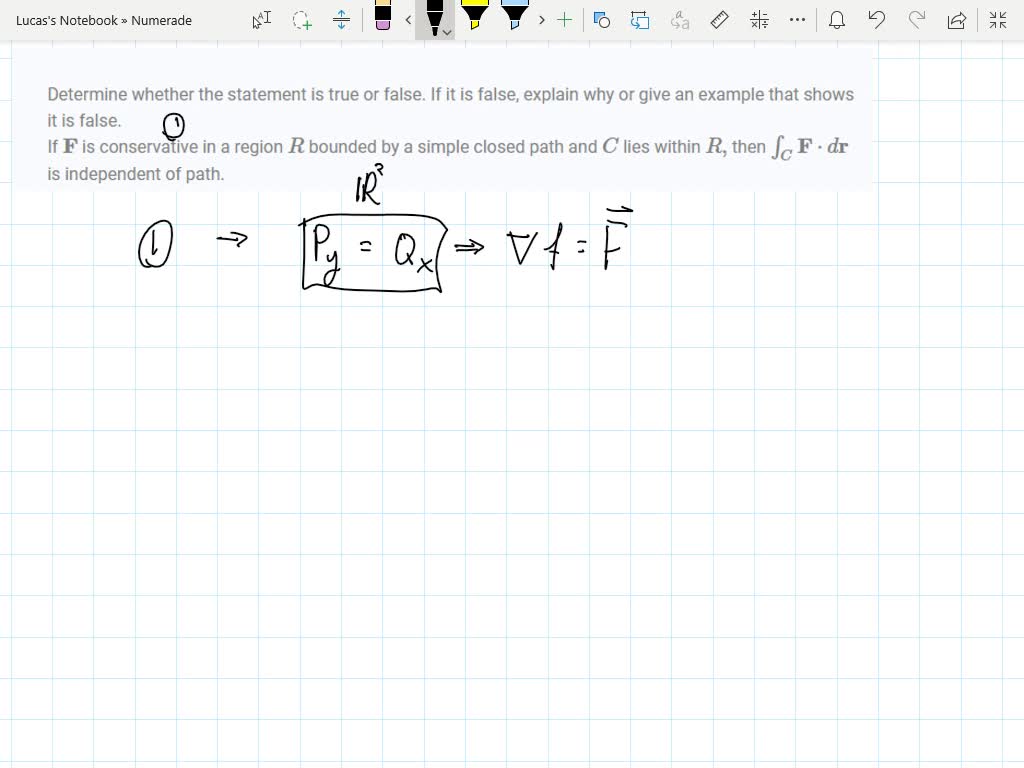Redo the undone action
The width and height of the screenshot is (1024, 768).
pyautogui.click(x=916, y=20)
